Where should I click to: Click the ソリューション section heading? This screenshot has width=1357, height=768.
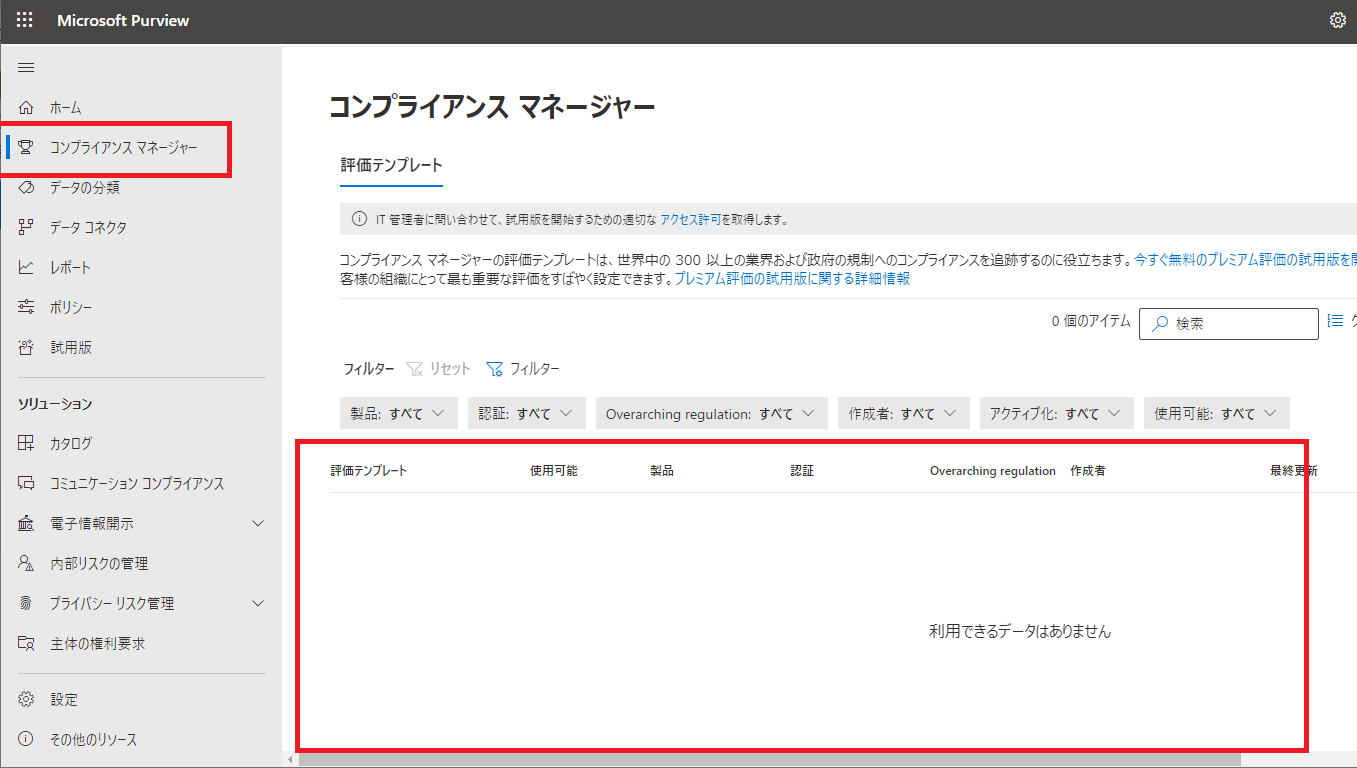[55, 404]
